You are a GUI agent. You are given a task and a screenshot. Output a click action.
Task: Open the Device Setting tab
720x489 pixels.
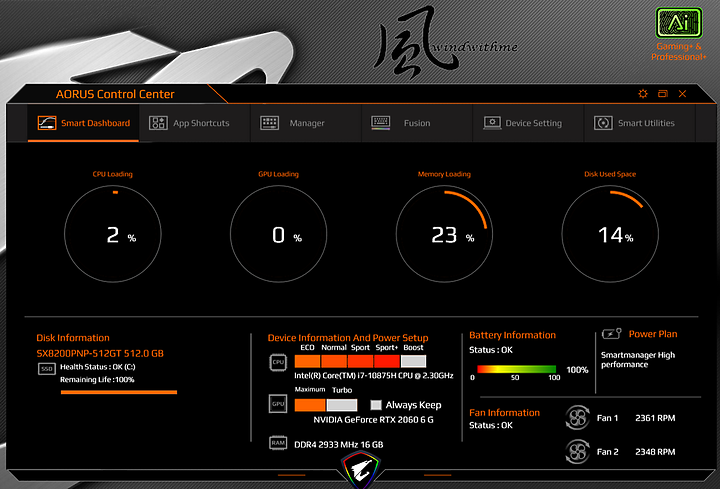tap(528, 123)
